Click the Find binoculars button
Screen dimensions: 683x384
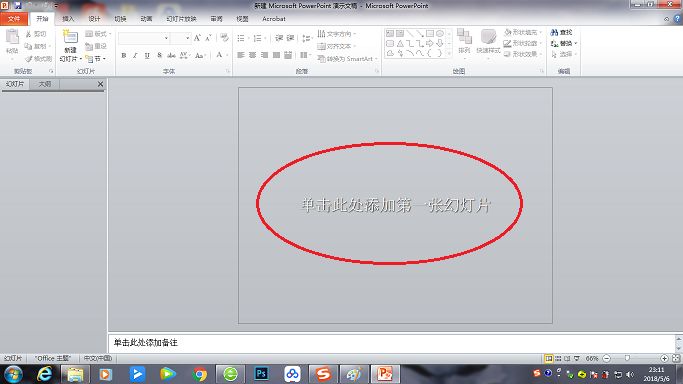[562, 32]
